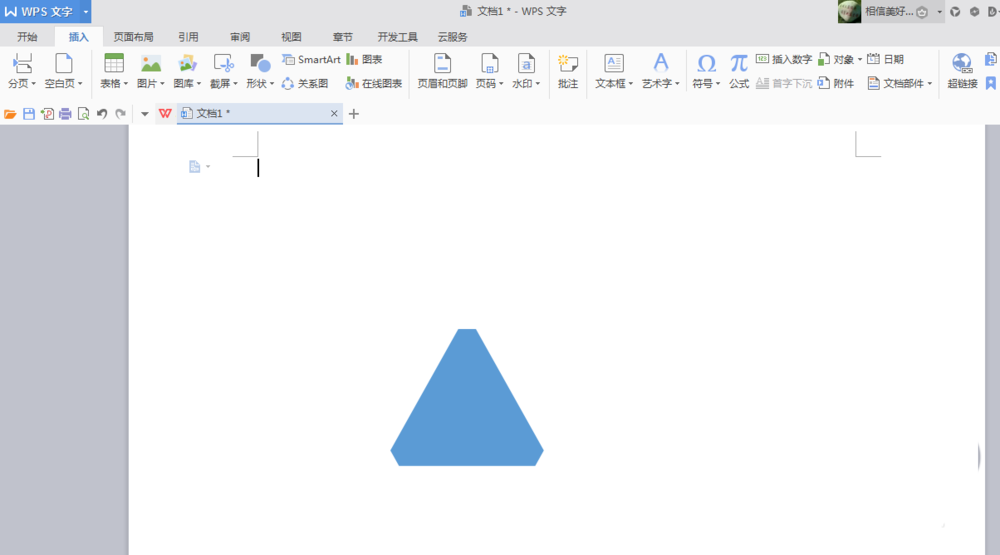Expand the quick access toolbar dropdown
The height and width of the screenshot is (555, 1000).
(x=145, y=114)
